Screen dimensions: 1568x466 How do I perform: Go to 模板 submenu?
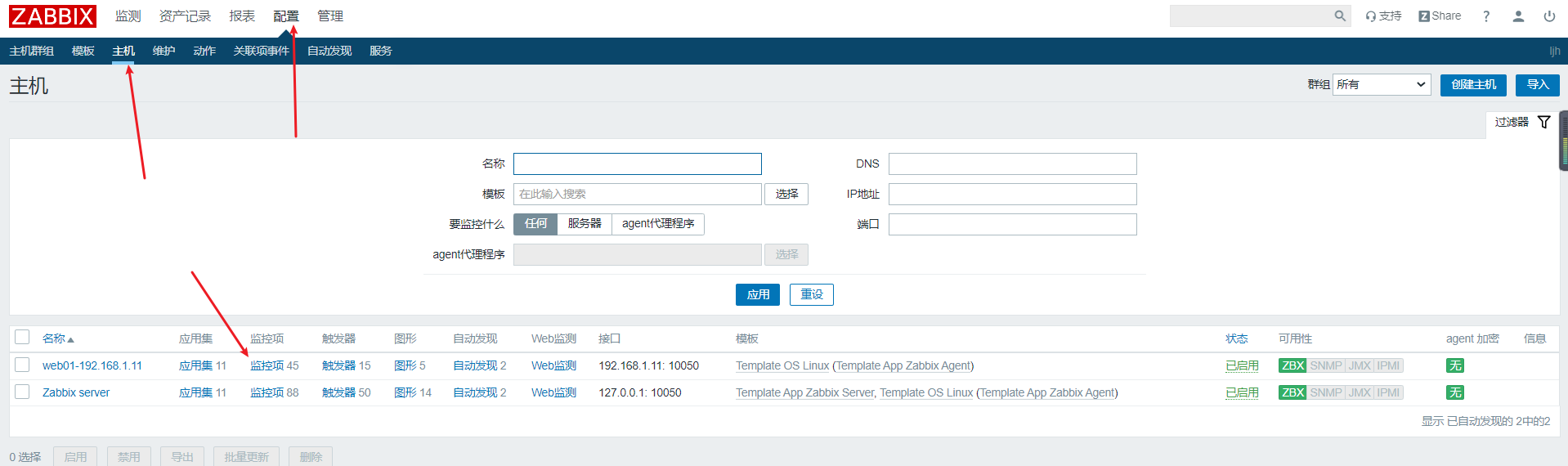pos(83,51)
